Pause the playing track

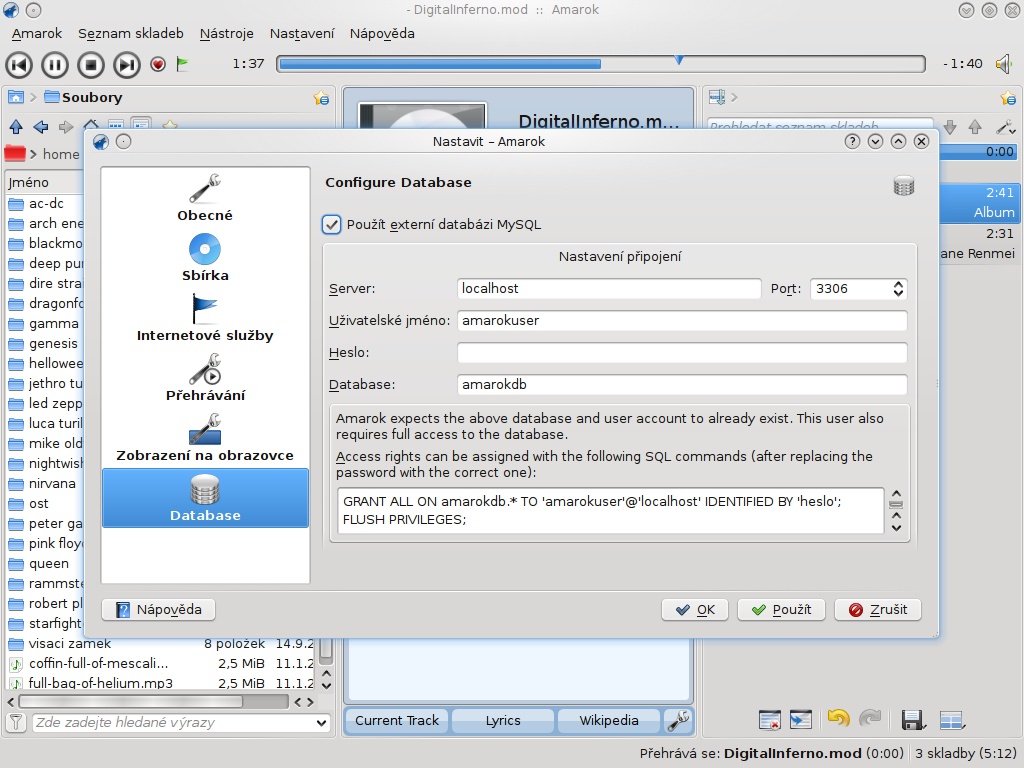[55, 65]
